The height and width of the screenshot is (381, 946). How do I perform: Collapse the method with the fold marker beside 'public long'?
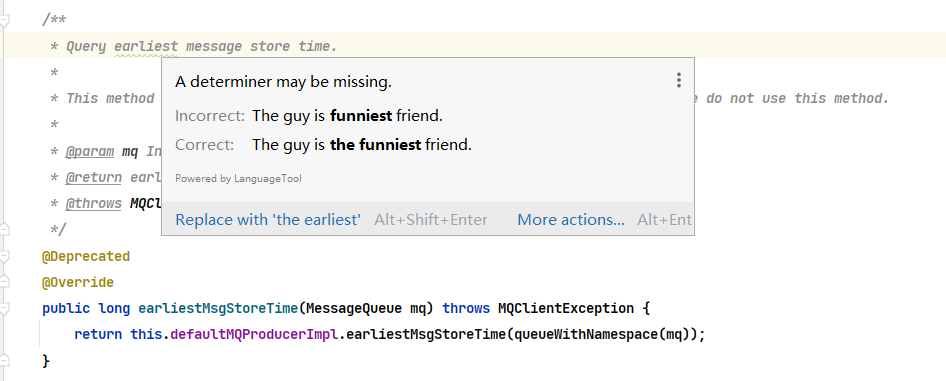[x=4, y=309]
